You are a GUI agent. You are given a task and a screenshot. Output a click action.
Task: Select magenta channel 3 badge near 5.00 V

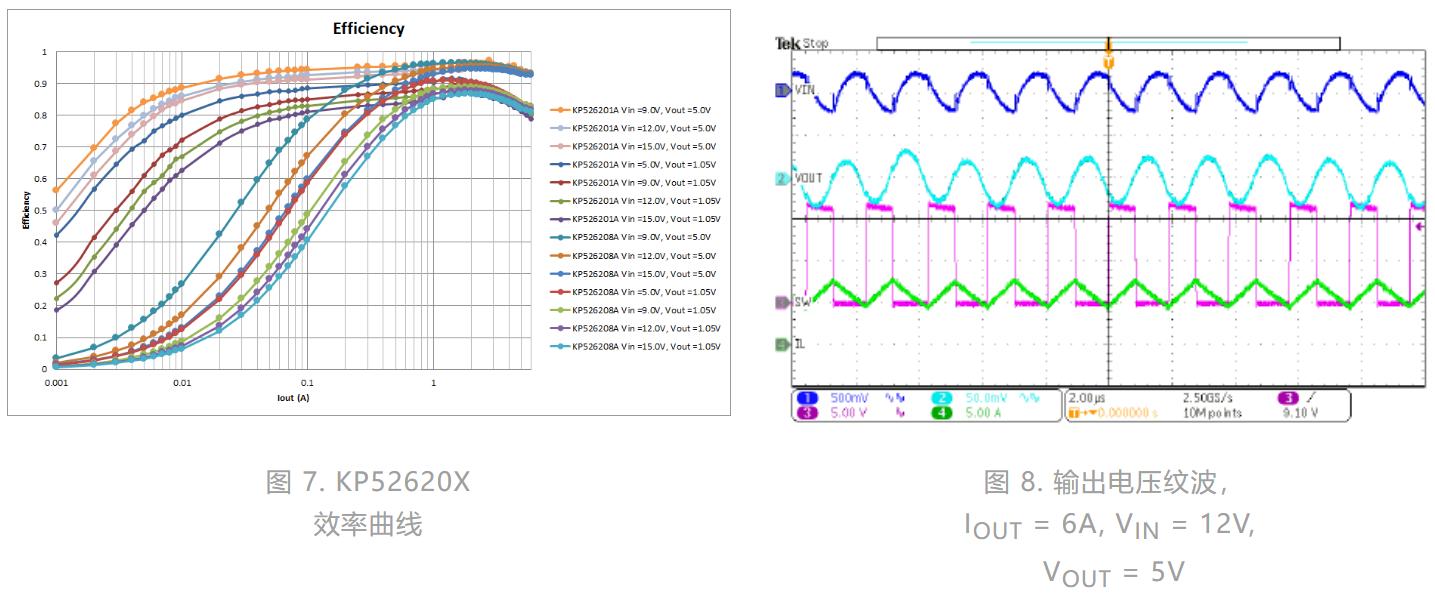click(x=808, y=412)
